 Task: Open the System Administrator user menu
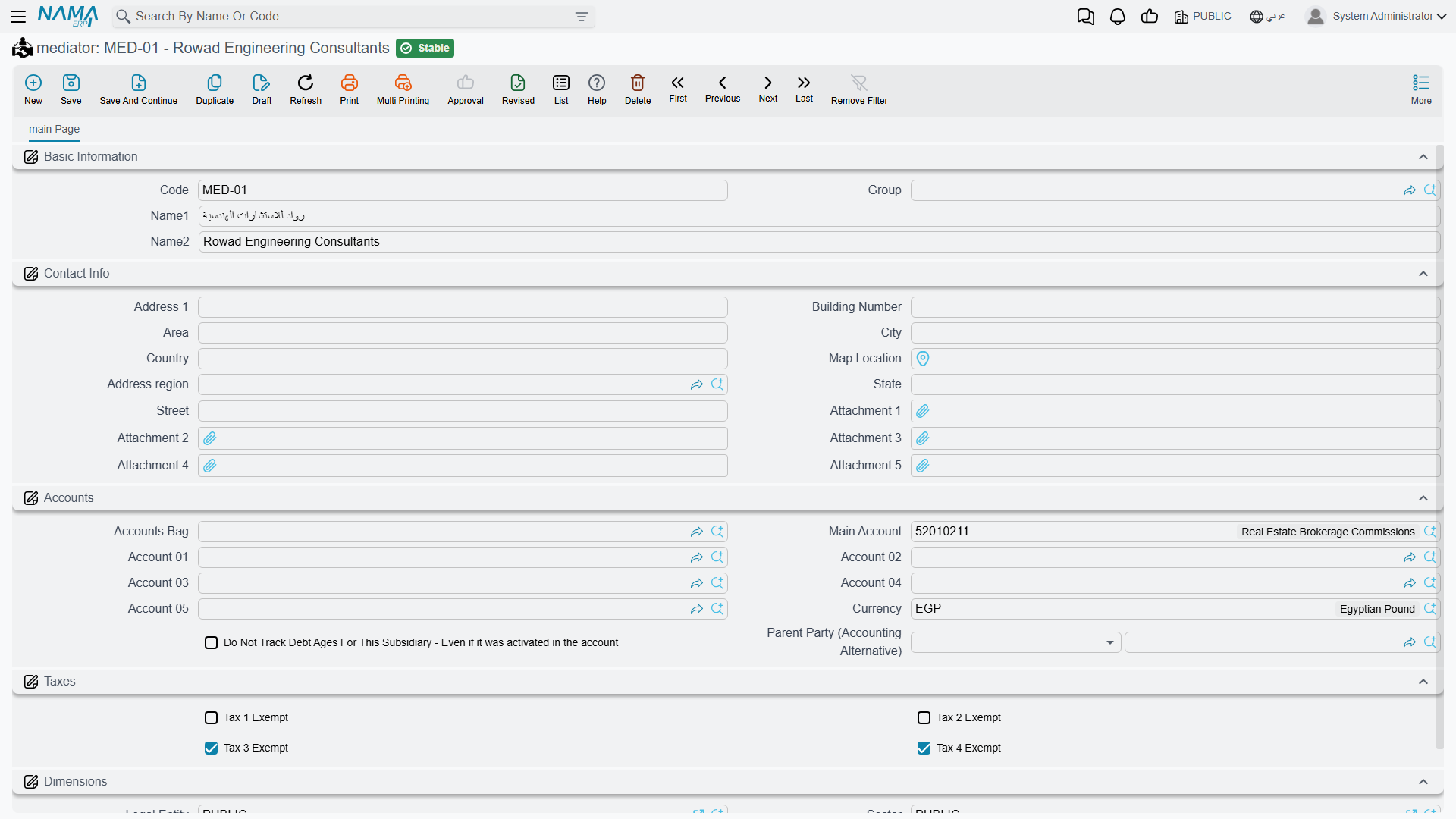(1376, 17)
